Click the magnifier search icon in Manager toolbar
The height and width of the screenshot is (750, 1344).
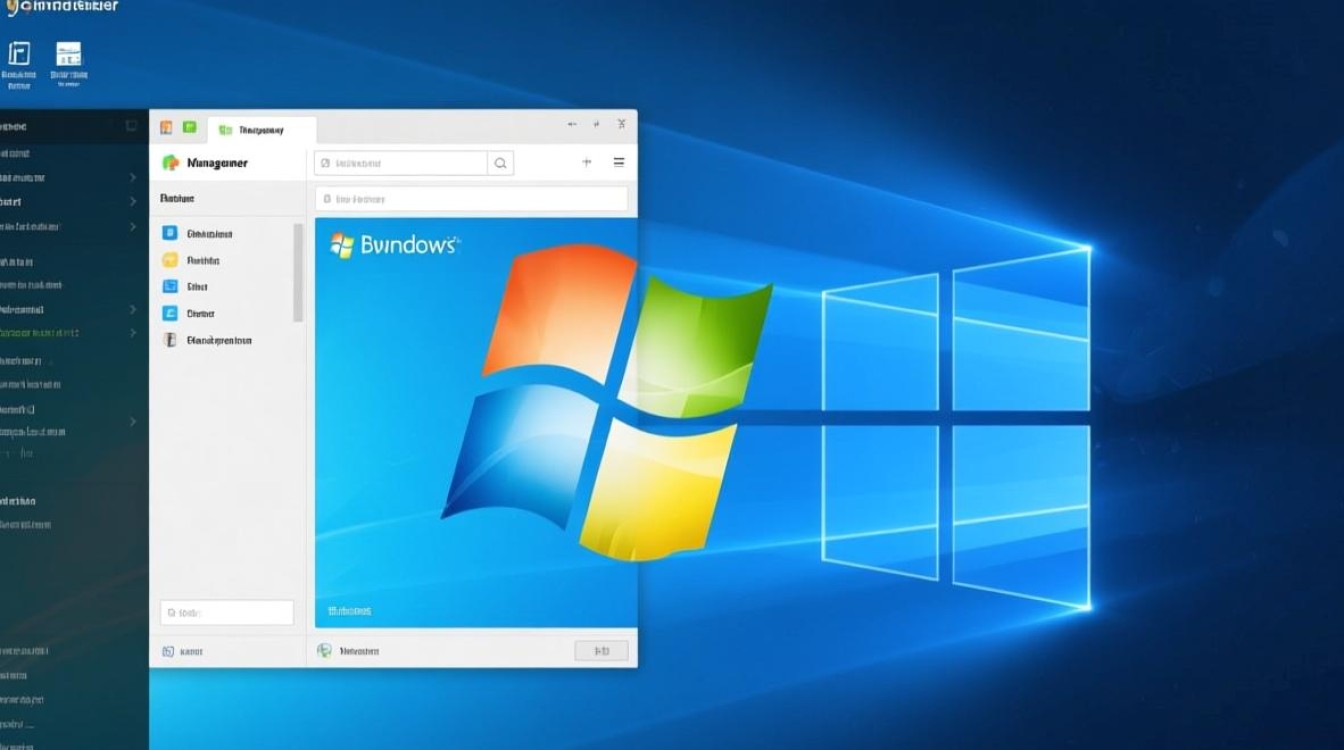click(500, 163)
